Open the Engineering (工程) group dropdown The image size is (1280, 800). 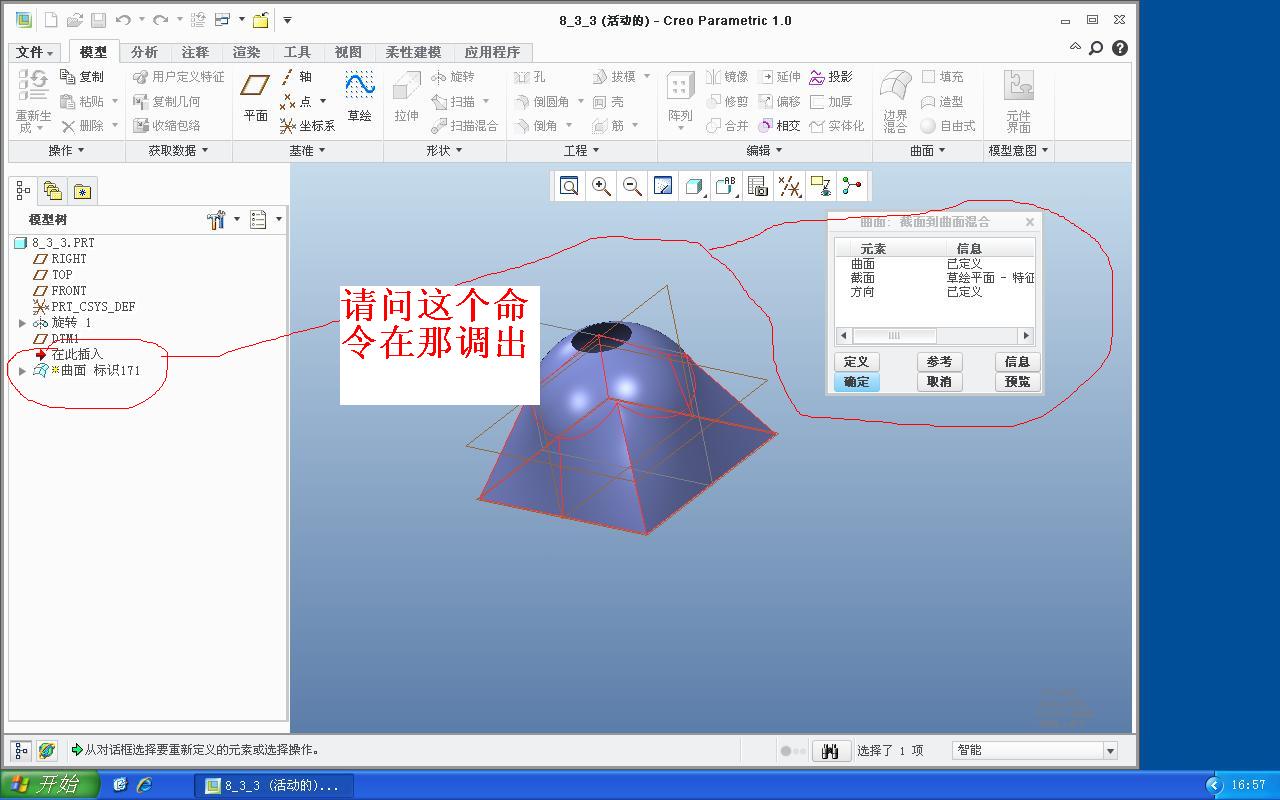tap(582, 151)
